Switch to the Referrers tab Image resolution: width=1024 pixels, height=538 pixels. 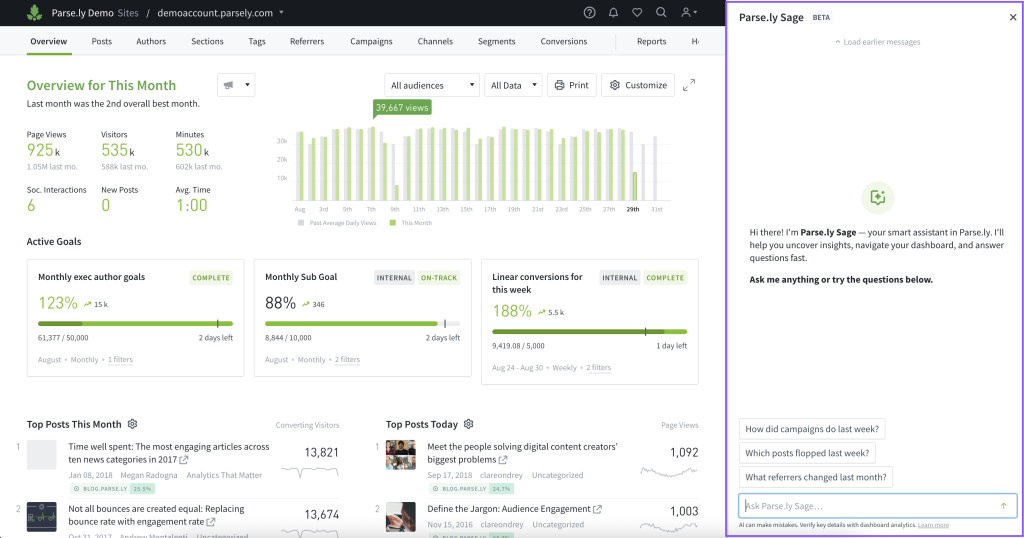tap(306, 42)
